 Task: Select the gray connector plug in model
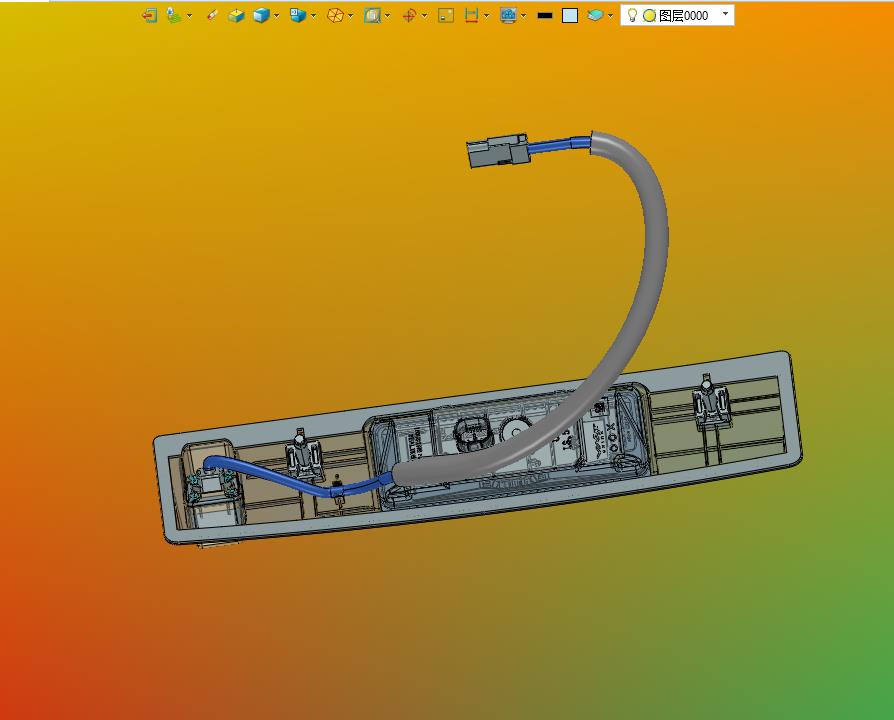498,150
